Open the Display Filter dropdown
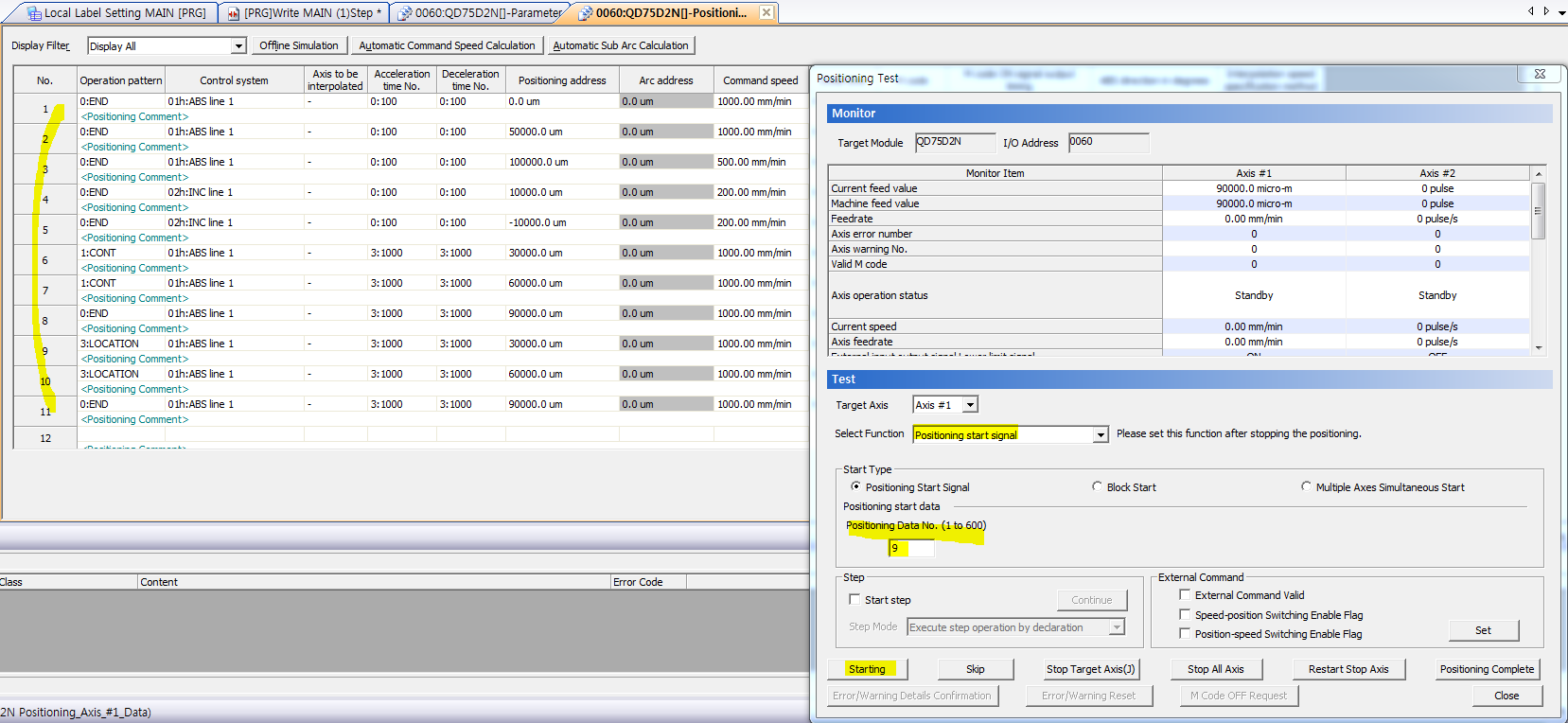This screenshot has height=723, width=1568. tap(238, 45)
